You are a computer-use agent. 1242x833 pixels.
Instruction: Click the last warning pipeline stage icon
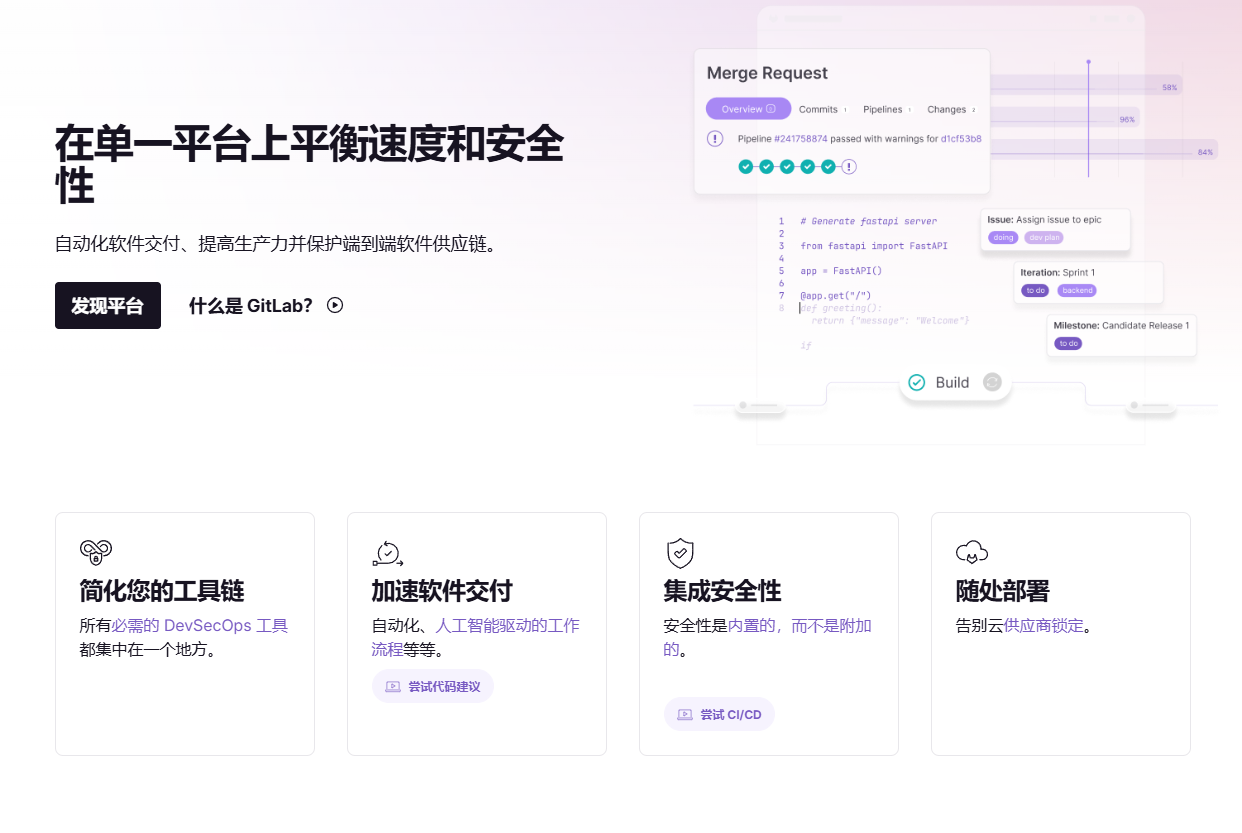coord(849,167)
